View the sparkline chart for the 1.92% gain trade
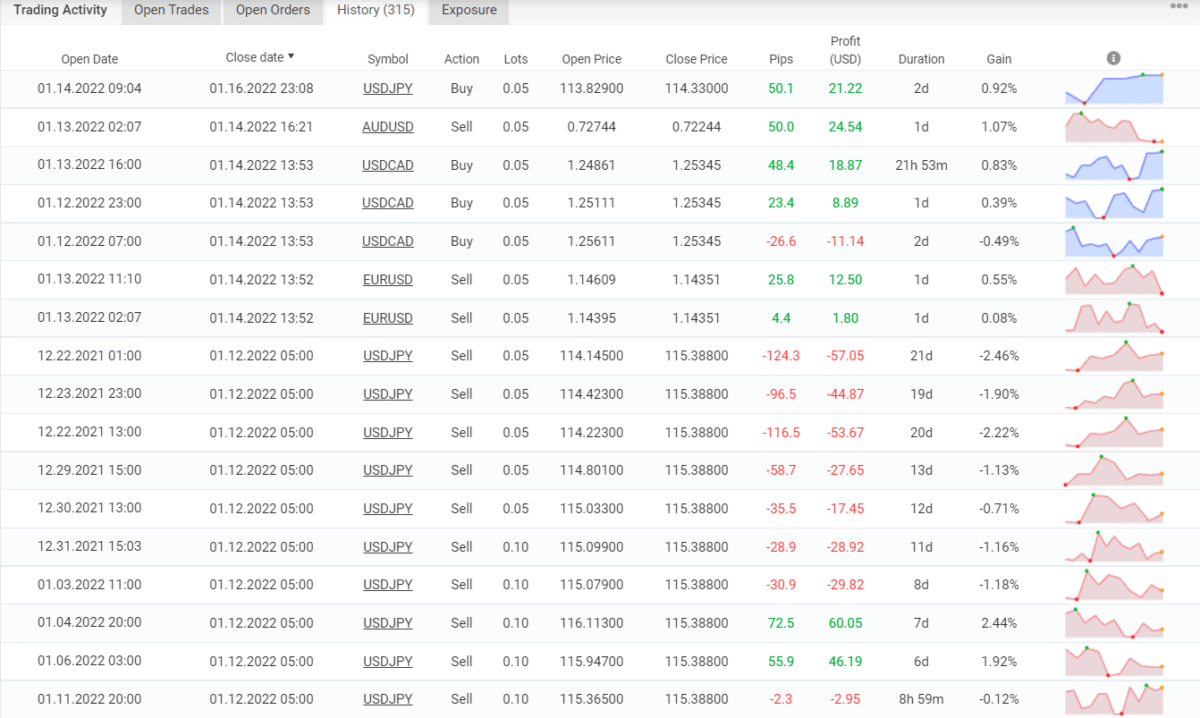The image size is (1200, 718). pos(1114,661)
